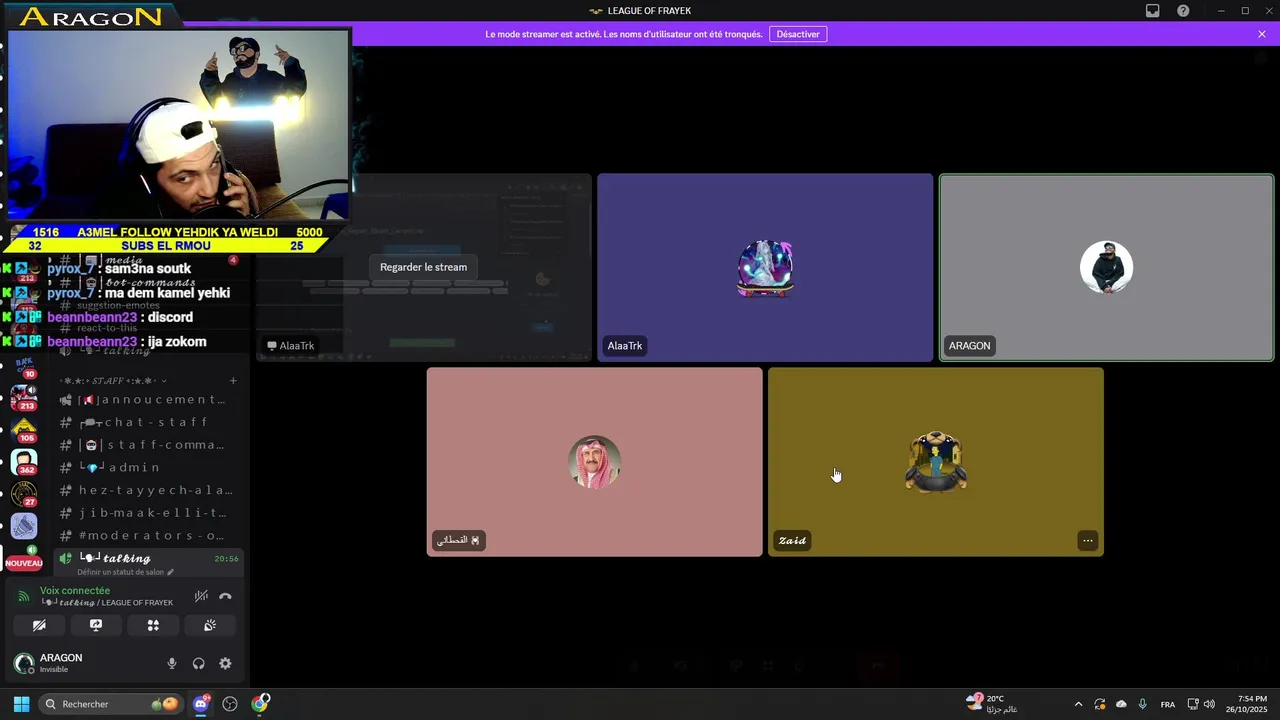The image size is (1280, 720).
Task: Disable streamer mode with the Désactiver button
Action: [798, 34]
